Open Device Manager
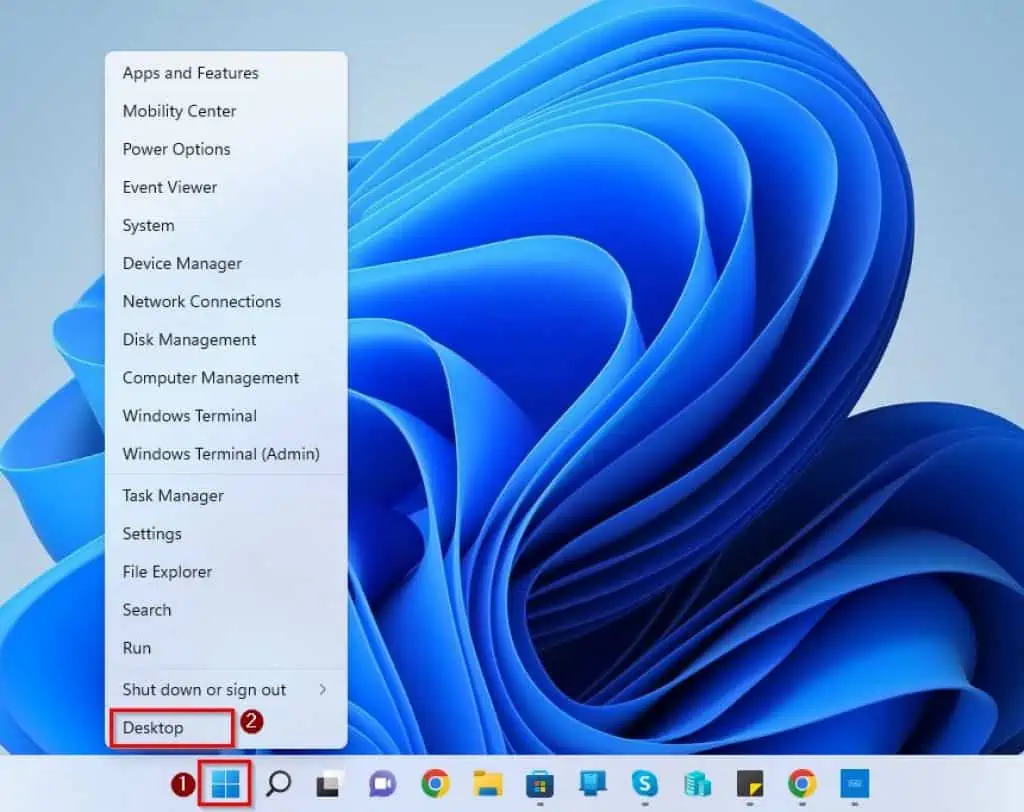This screenshot has width=1024, height=812. (x=226, y=263)
